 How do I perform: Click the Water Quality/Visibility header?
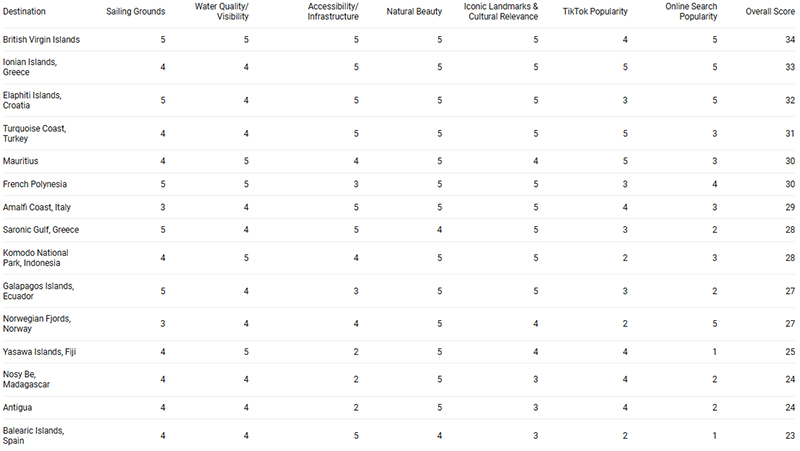[221, 11]
